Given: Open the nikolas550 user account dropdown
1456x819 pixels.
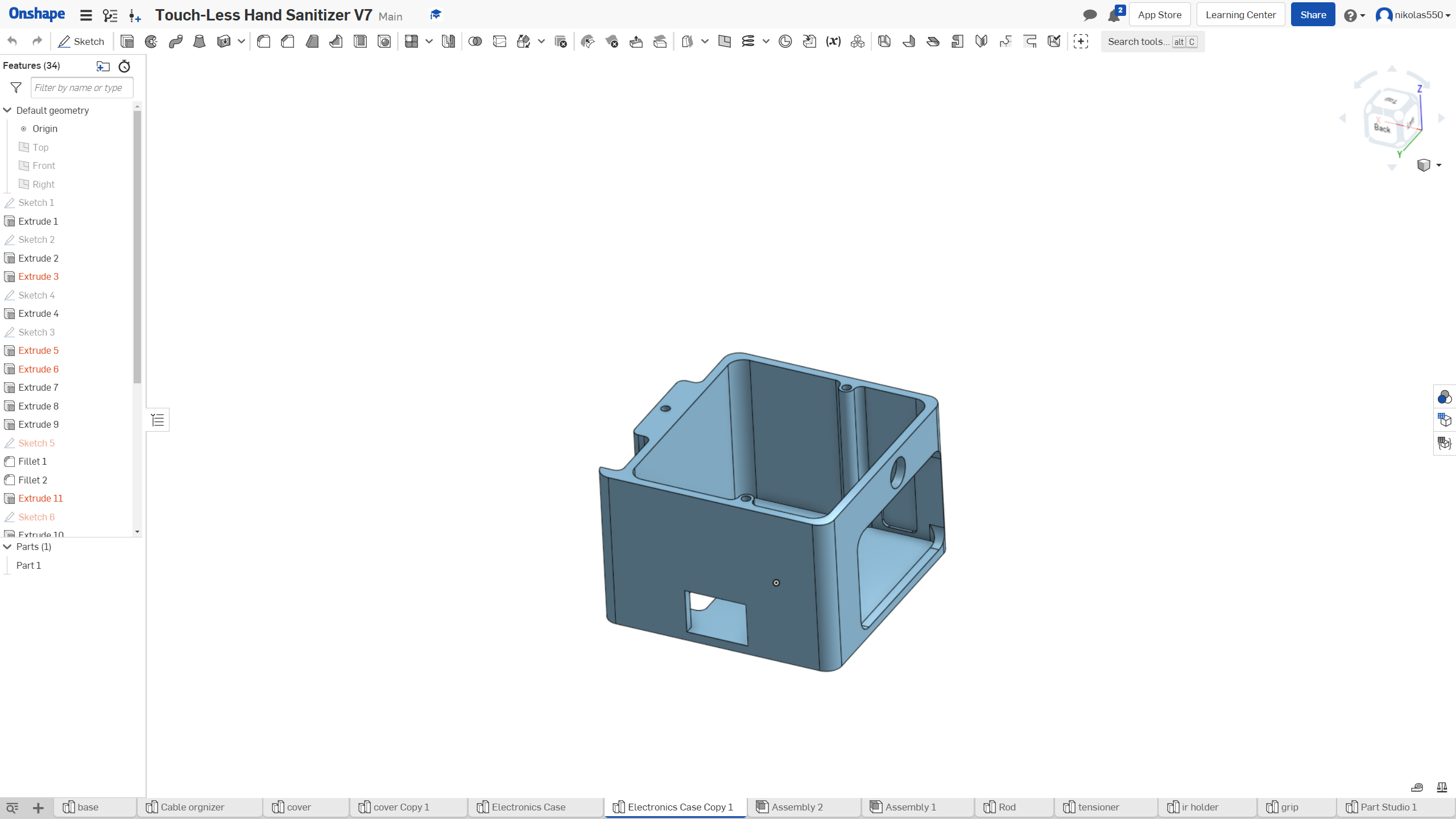Looking at the screenshot, I should (x=1414, y=15).
